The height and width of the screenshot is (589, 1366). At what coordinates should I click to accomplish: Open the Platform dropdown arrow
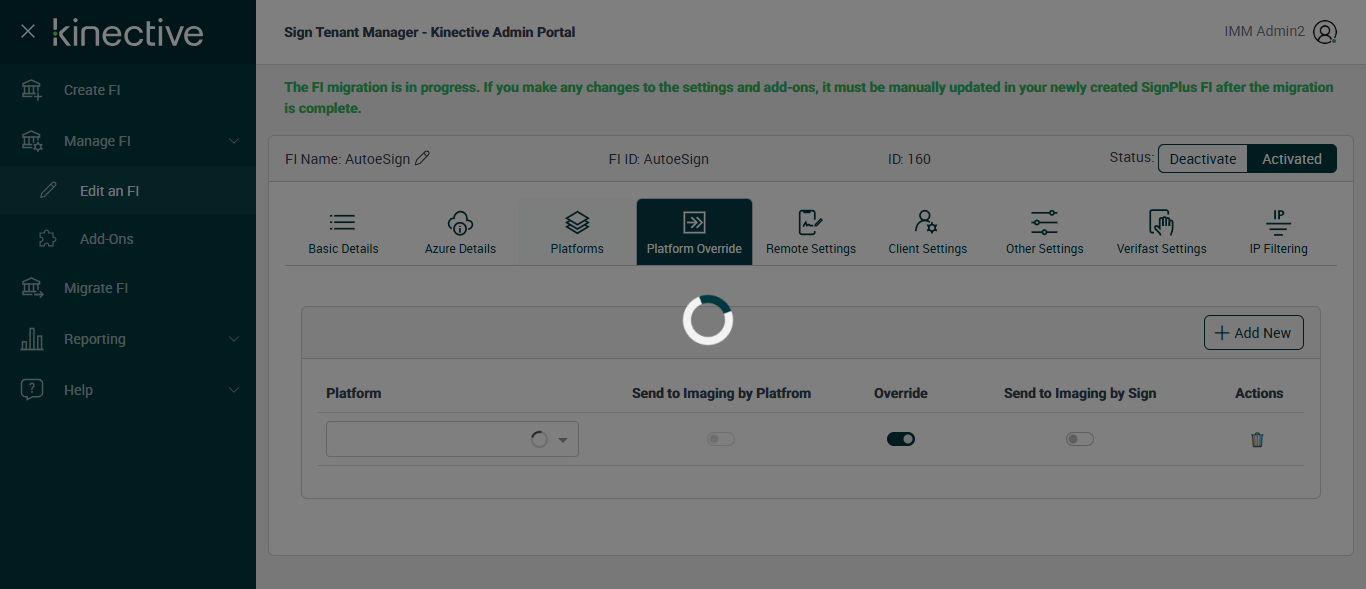[x=563, y=440]
